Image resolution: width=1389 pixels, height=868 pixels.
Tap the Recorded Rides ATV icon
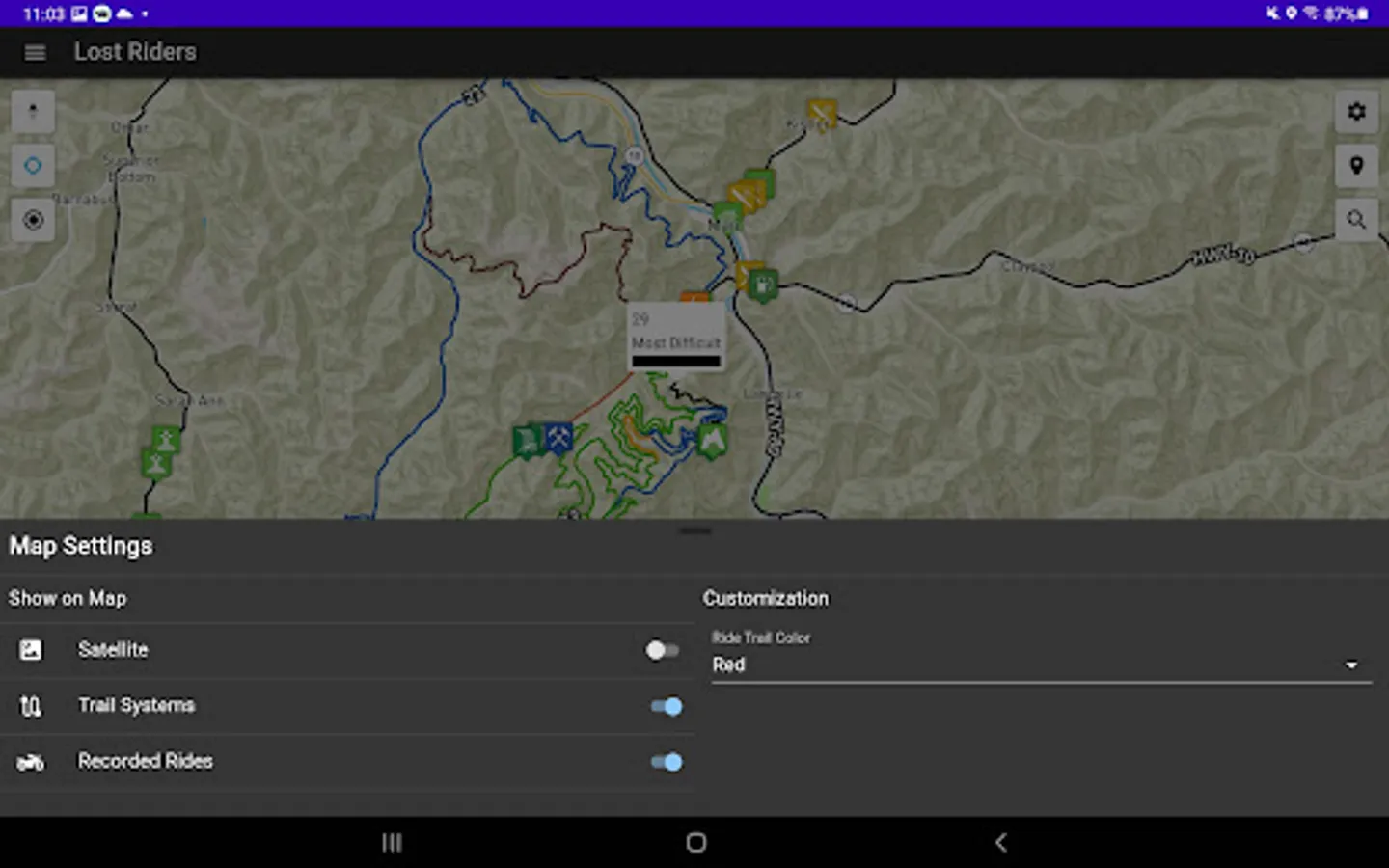coord(31,763)
